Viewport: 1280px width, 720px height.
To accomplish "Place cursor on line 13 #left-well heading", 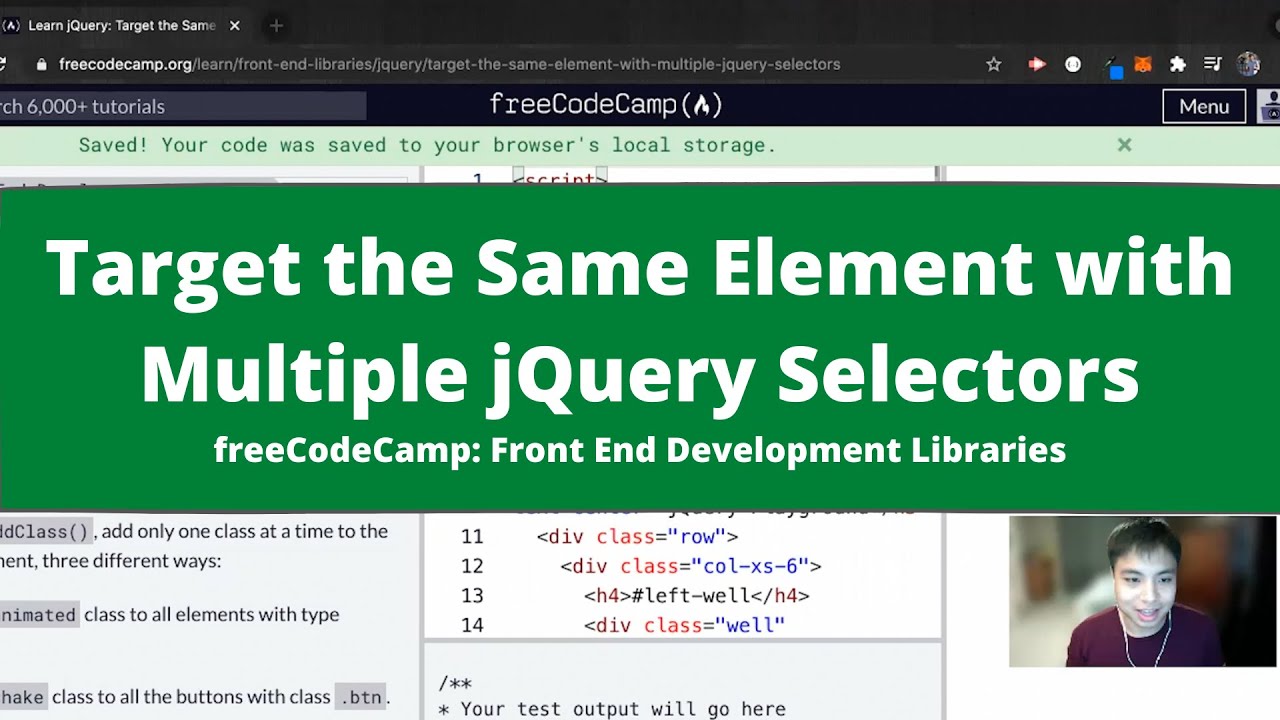I will (696, 596).
